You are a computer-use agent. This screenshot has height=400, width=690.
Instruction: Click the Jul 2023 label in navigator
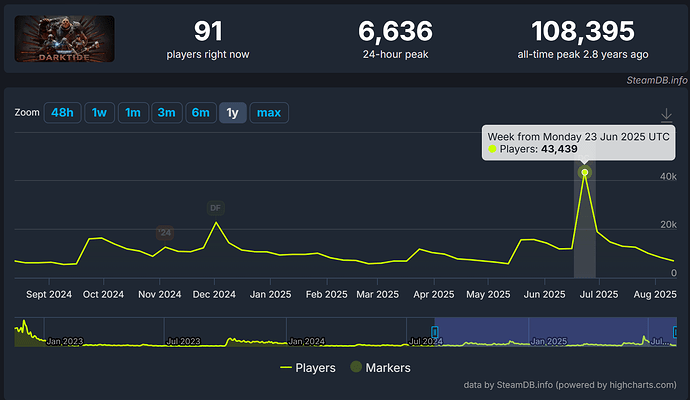184,341
